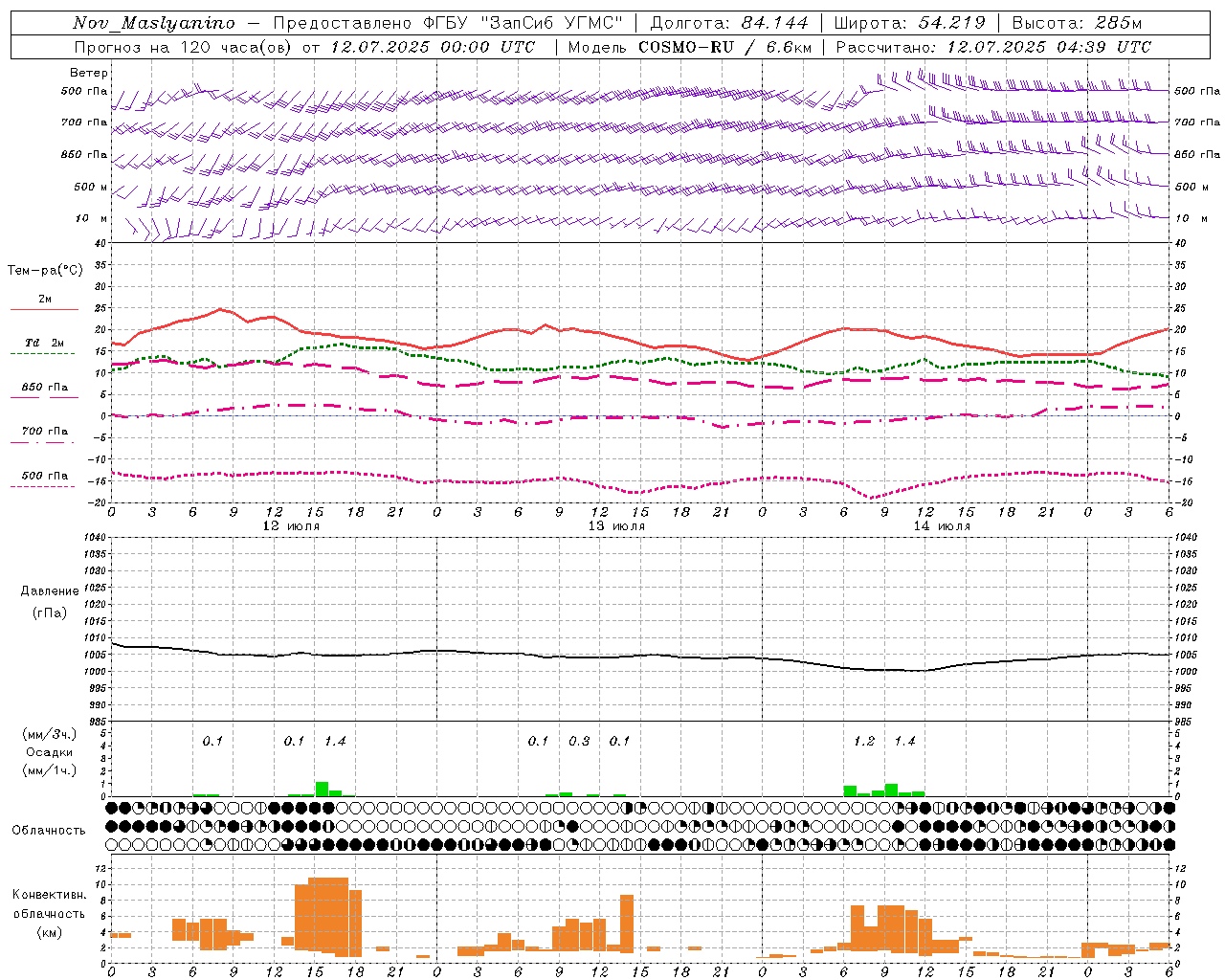Click the provider text ФГБУ "ЗапСиб УГМС"
This screenshot has width=1225, height=980.
[522, 23]
